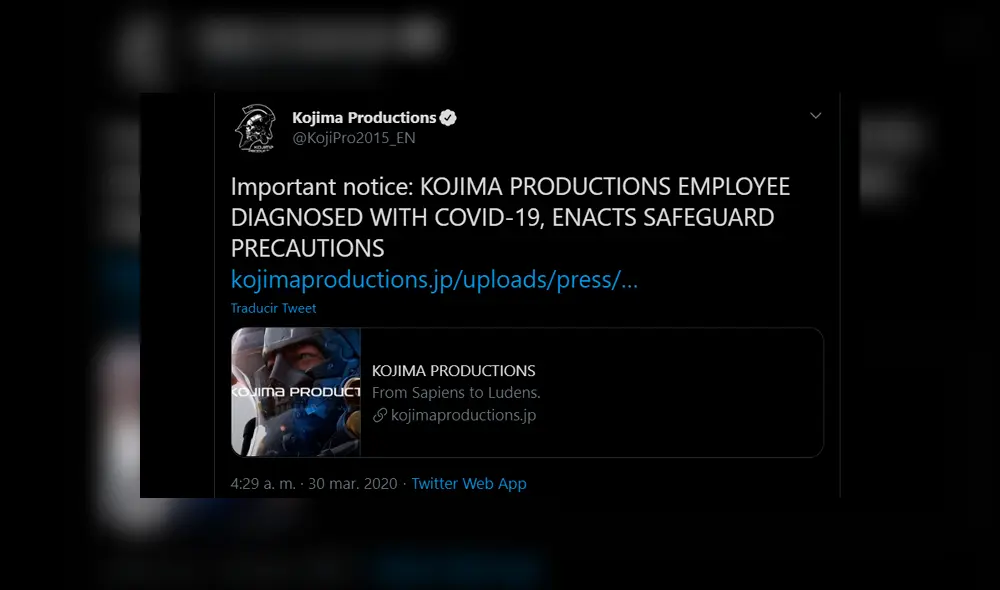Image resolution: width=1000 pixels, height=590 pixels.
Task: Click the Kojima Productions display name
Action: pos(365,117)
